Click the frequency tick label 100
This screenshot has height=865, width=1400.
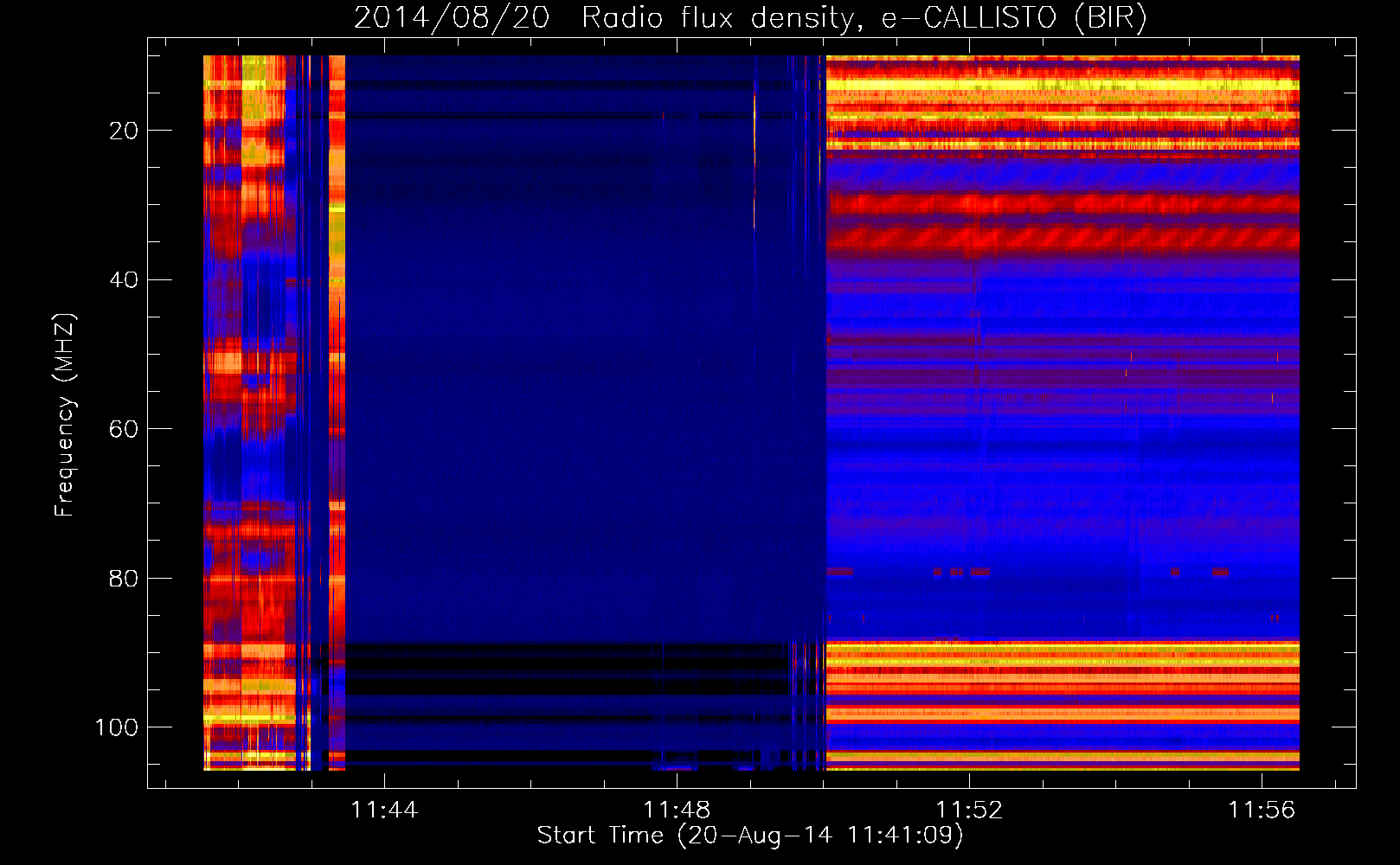click(117, 727)
